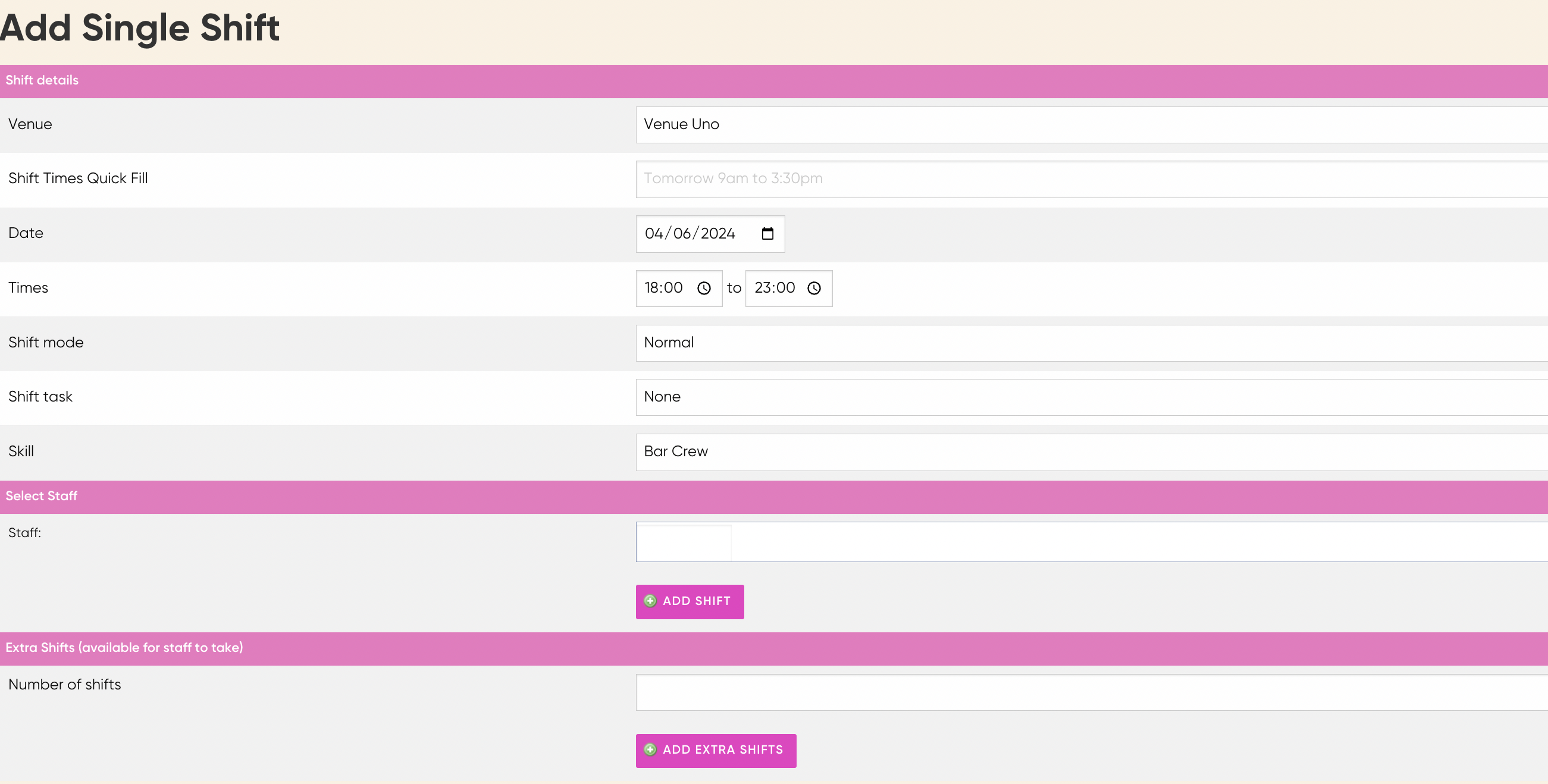The width and height of the screenshot is (1548, 784).
Task: Click the Shift Times Quick Fill input
Action: coord(1092,179)
